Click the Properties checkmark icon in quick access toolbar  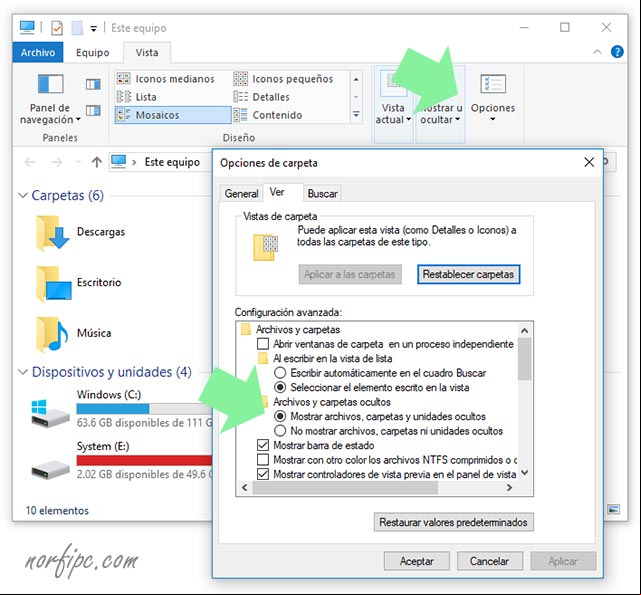click(57, 28)
